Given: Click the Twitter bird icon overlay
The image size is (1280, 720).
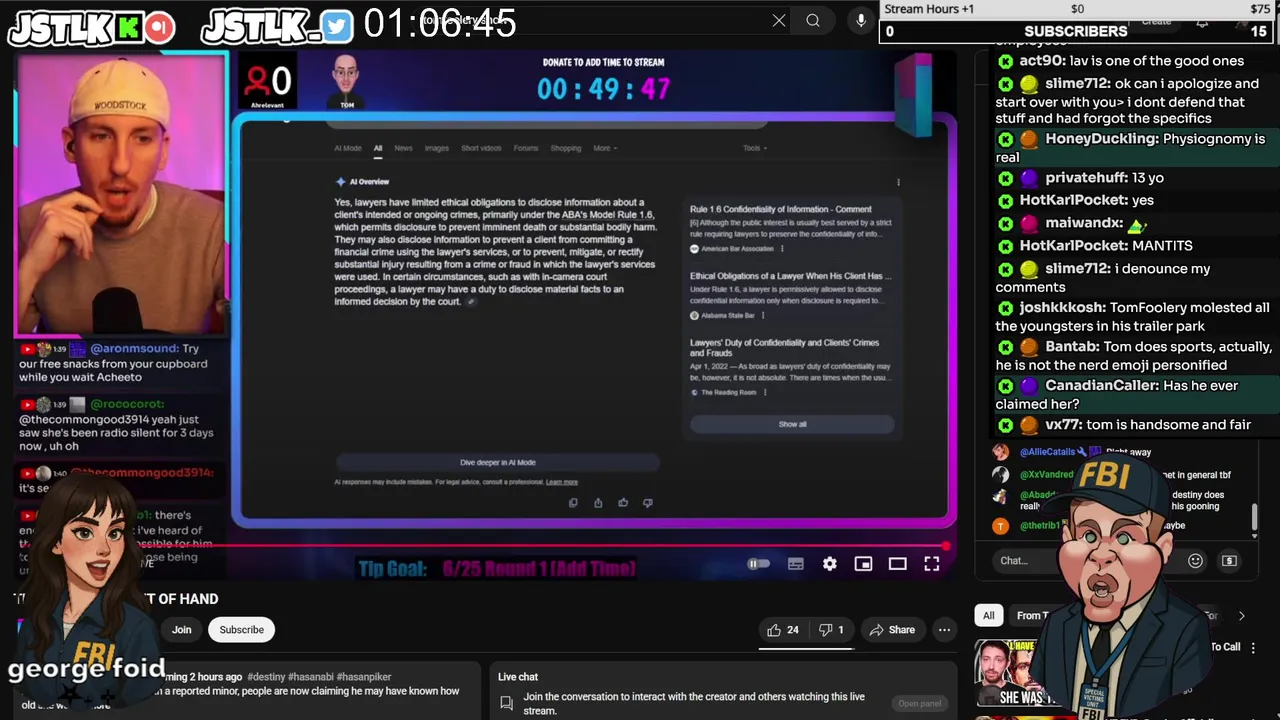Looking at the screenshot, I should click(x=337, y=27).
